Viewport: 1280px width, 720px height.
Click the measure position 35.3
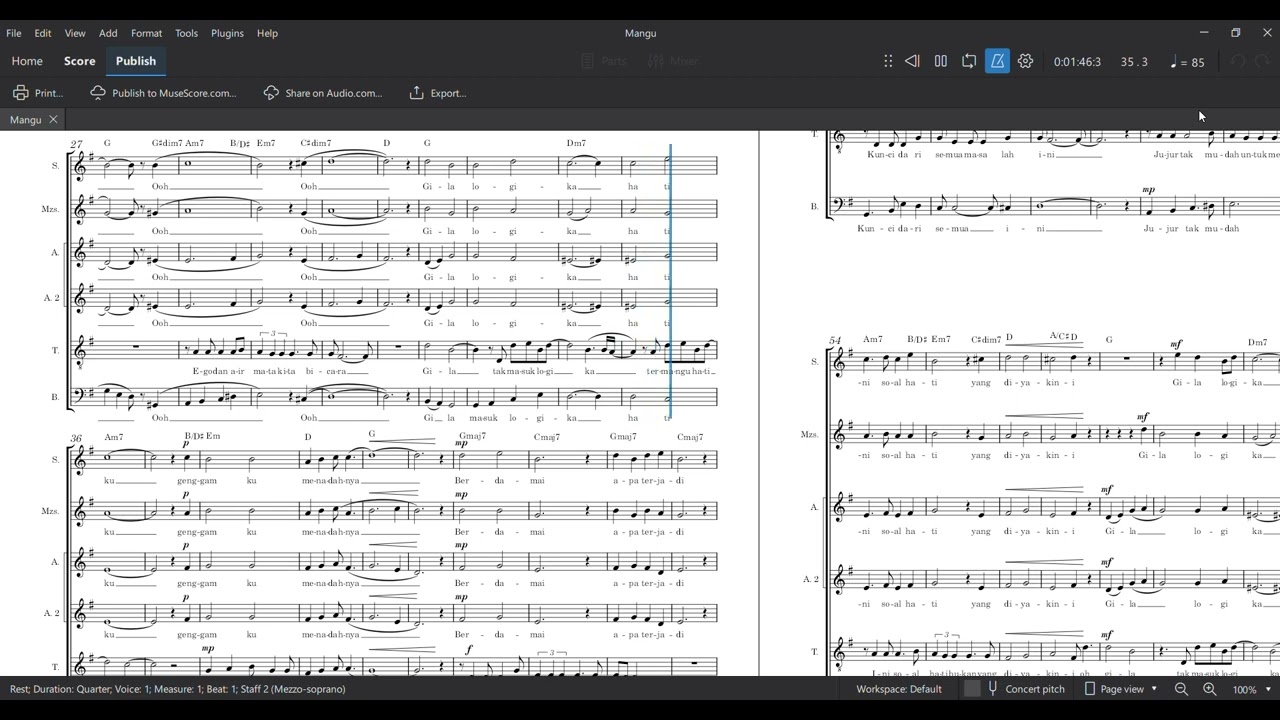point(1134,62)
